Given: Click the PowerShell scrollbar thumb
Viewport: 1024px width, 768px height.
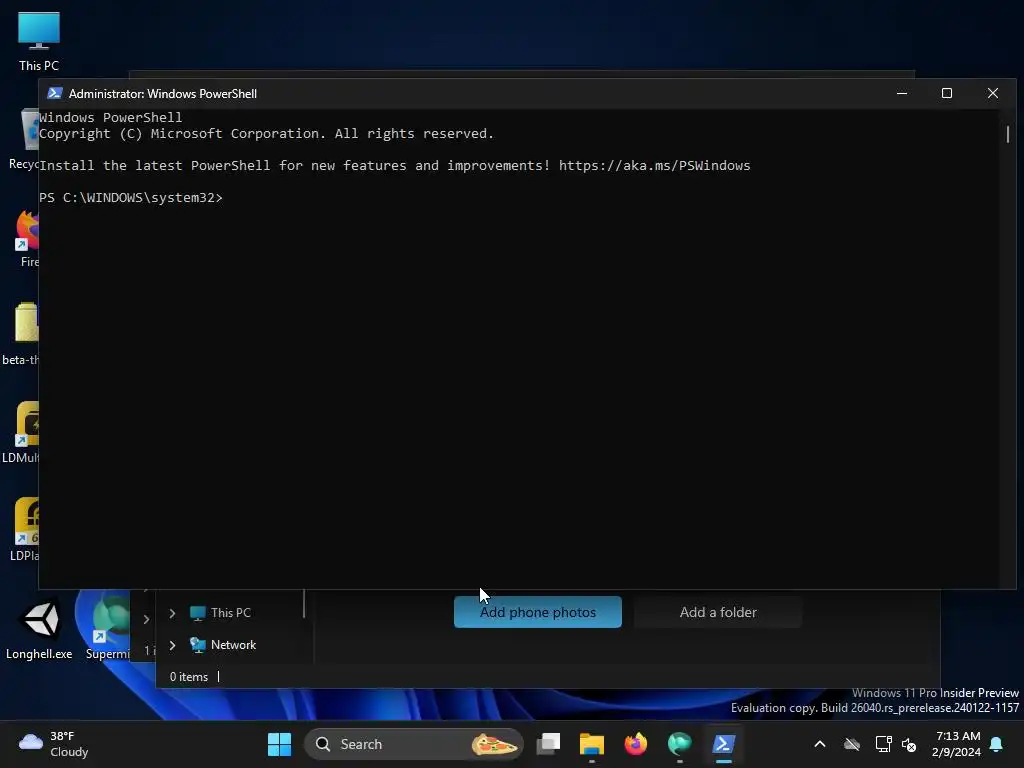Looking at the screenshot, I should [1008, 134].
